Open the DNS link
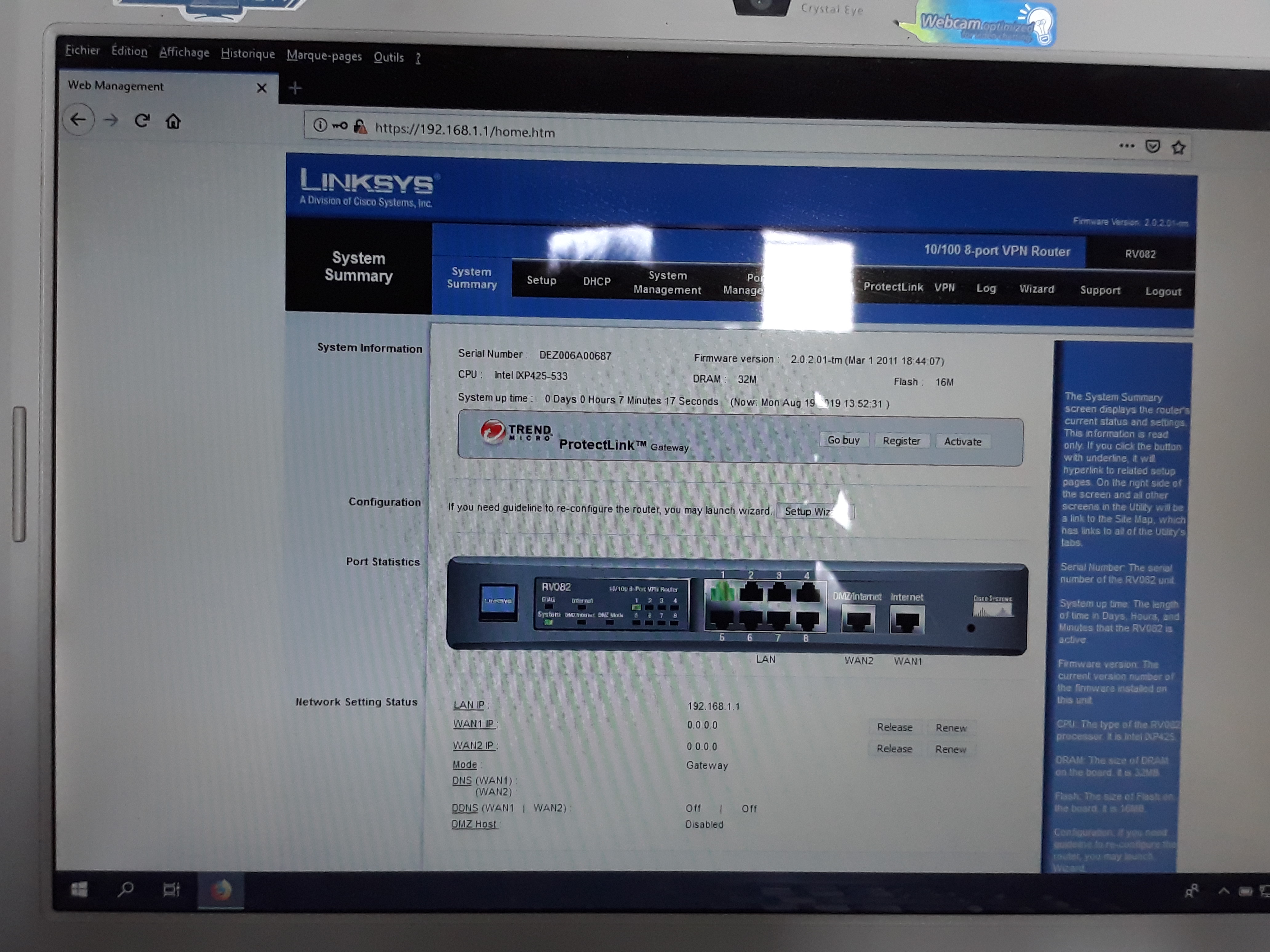The height and width of the screenshot is (952, 1270). (461, 780)
